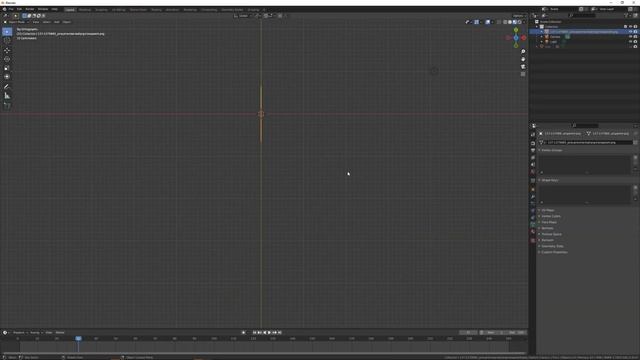Image resolution: width=640 pixels, height=360 pixels.
Task: Jump to the last frame
Action: (x=280, y=333)
